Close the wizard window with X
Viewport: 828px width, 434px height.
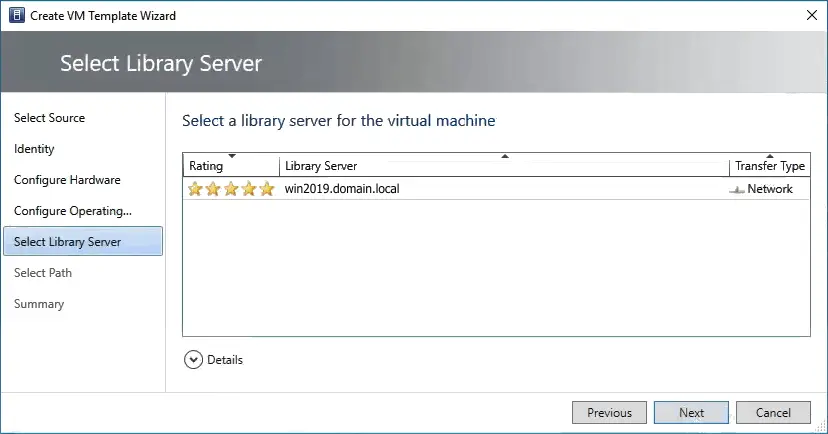click(x=812, y=15)
